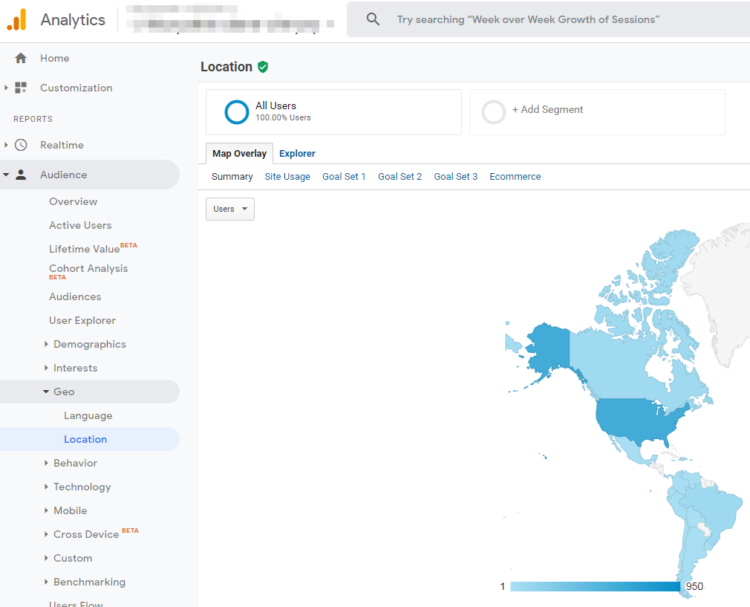This screenshot has height=607, width=750.
Task: Expand the Technology section
Action: coord(81,487)
